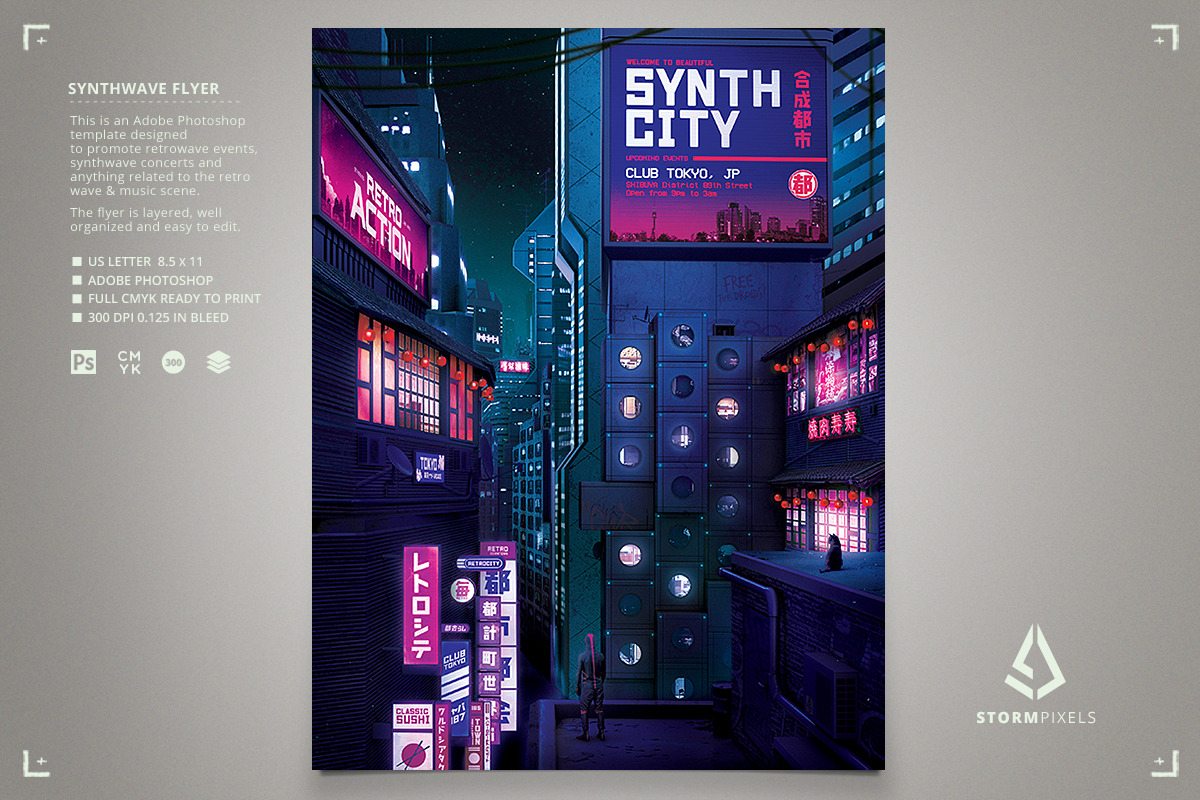Click the SYNTHWAVE FLYER heading
This screenshot has height=800, width=1200.
pyautogui.click(x=144, y=89)
